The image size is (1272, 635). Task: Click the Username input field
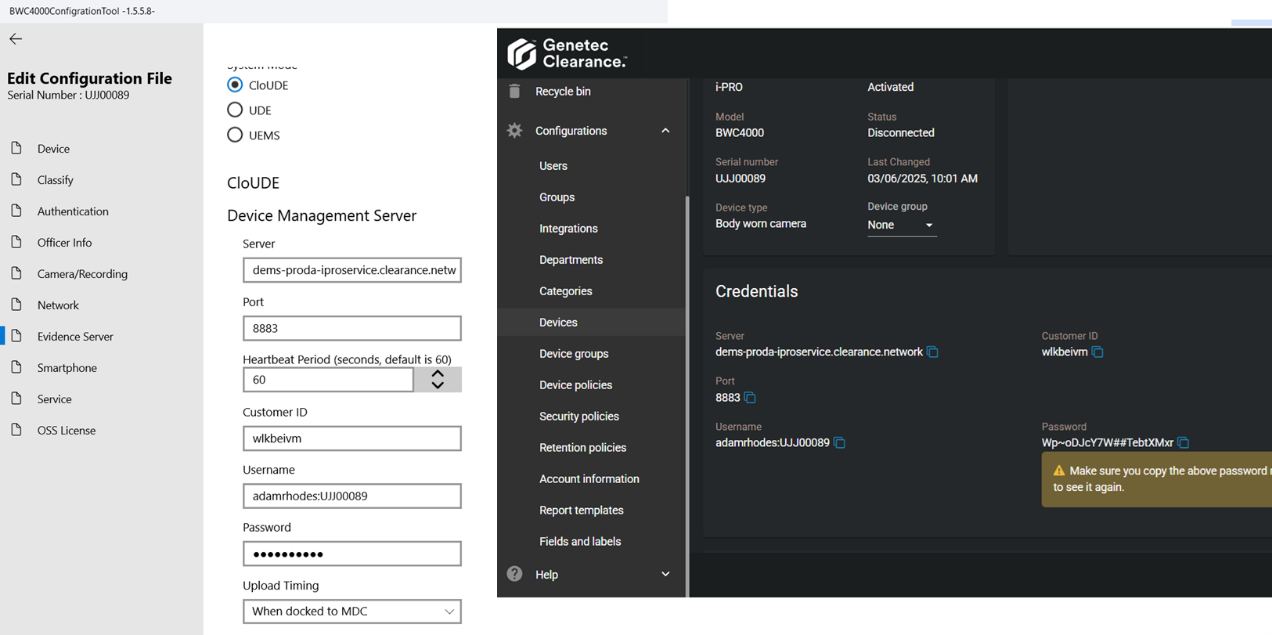pos(352,496)
